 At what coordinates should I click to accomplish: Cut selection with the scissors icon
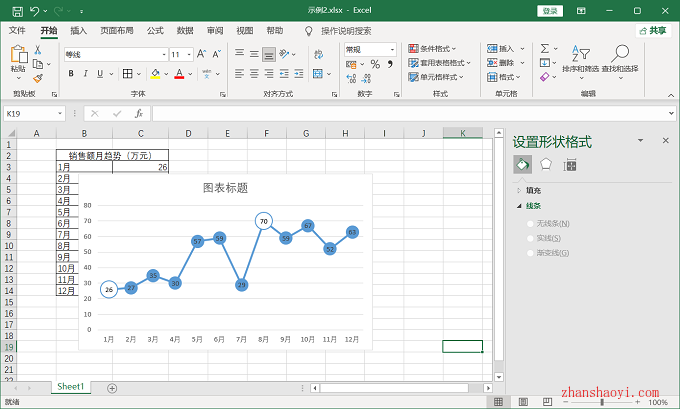[x=38, y=50]
